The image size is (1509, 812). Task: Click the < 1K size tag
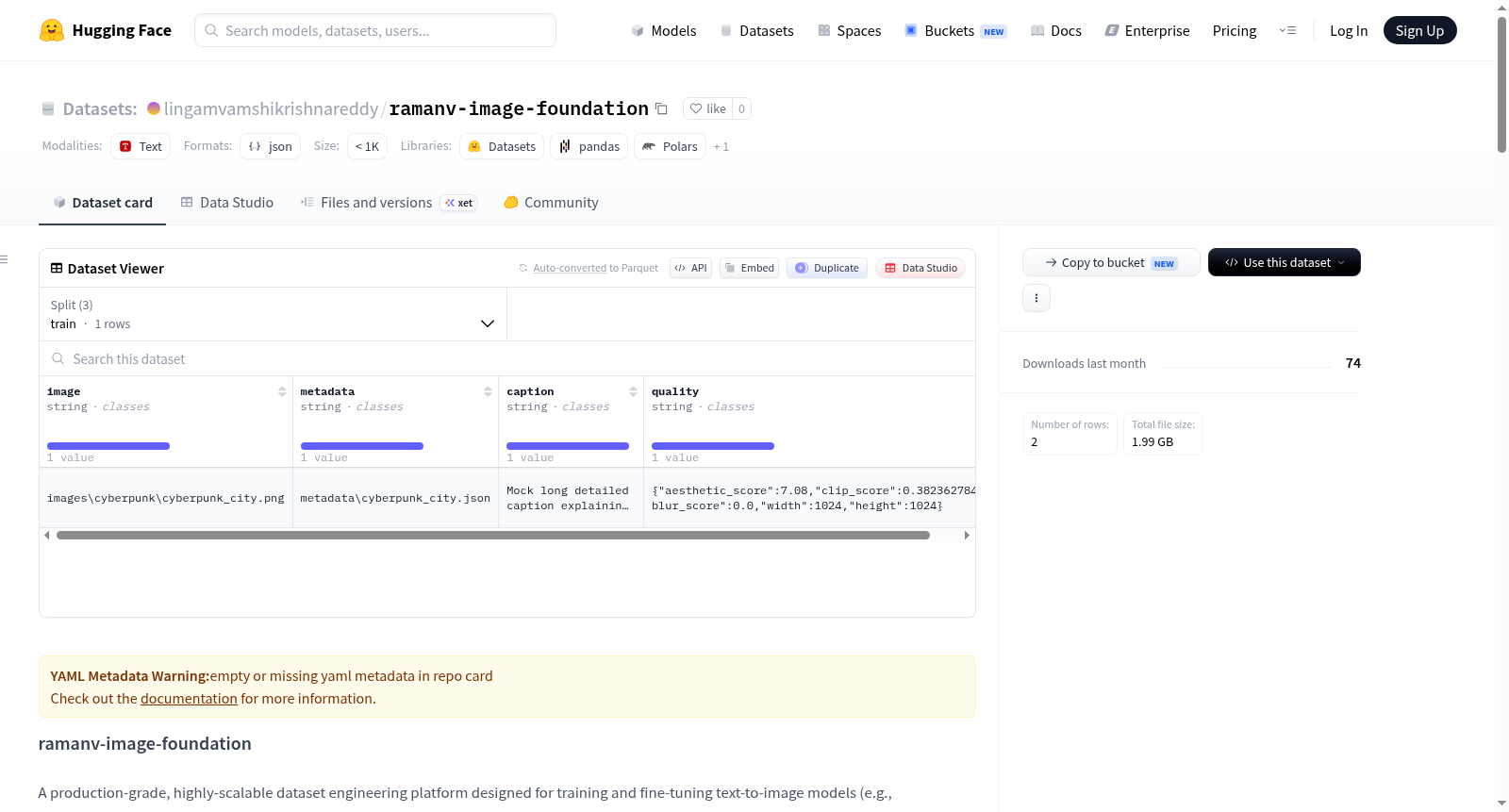367,146
